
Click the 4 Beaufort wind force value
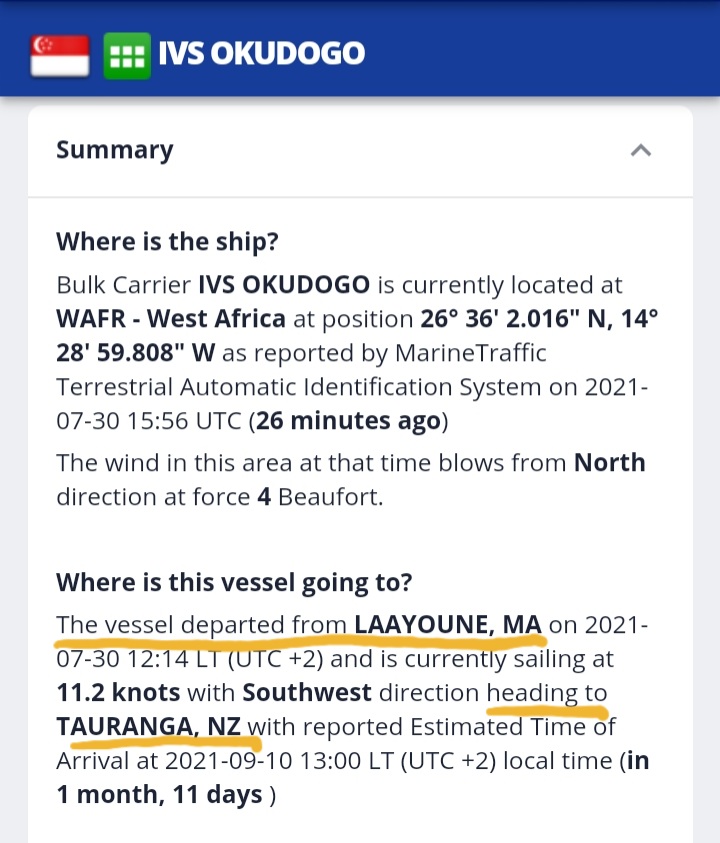320,497
